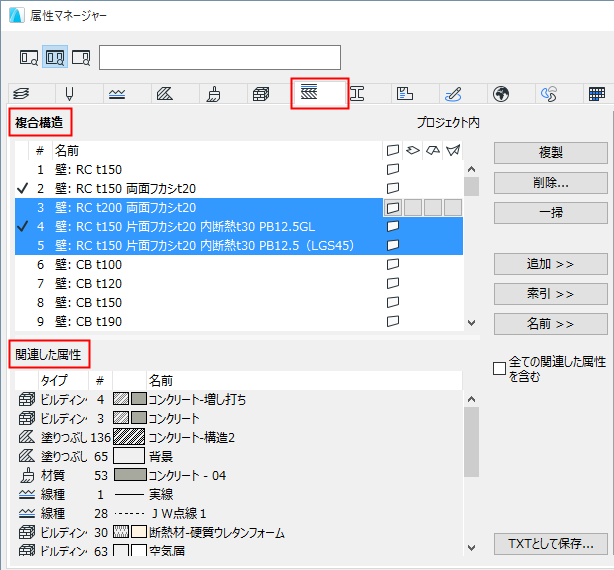Sort composites by 名前 column header
The width and height of the screenshot is (614, 570).
(x=217, y=151)
